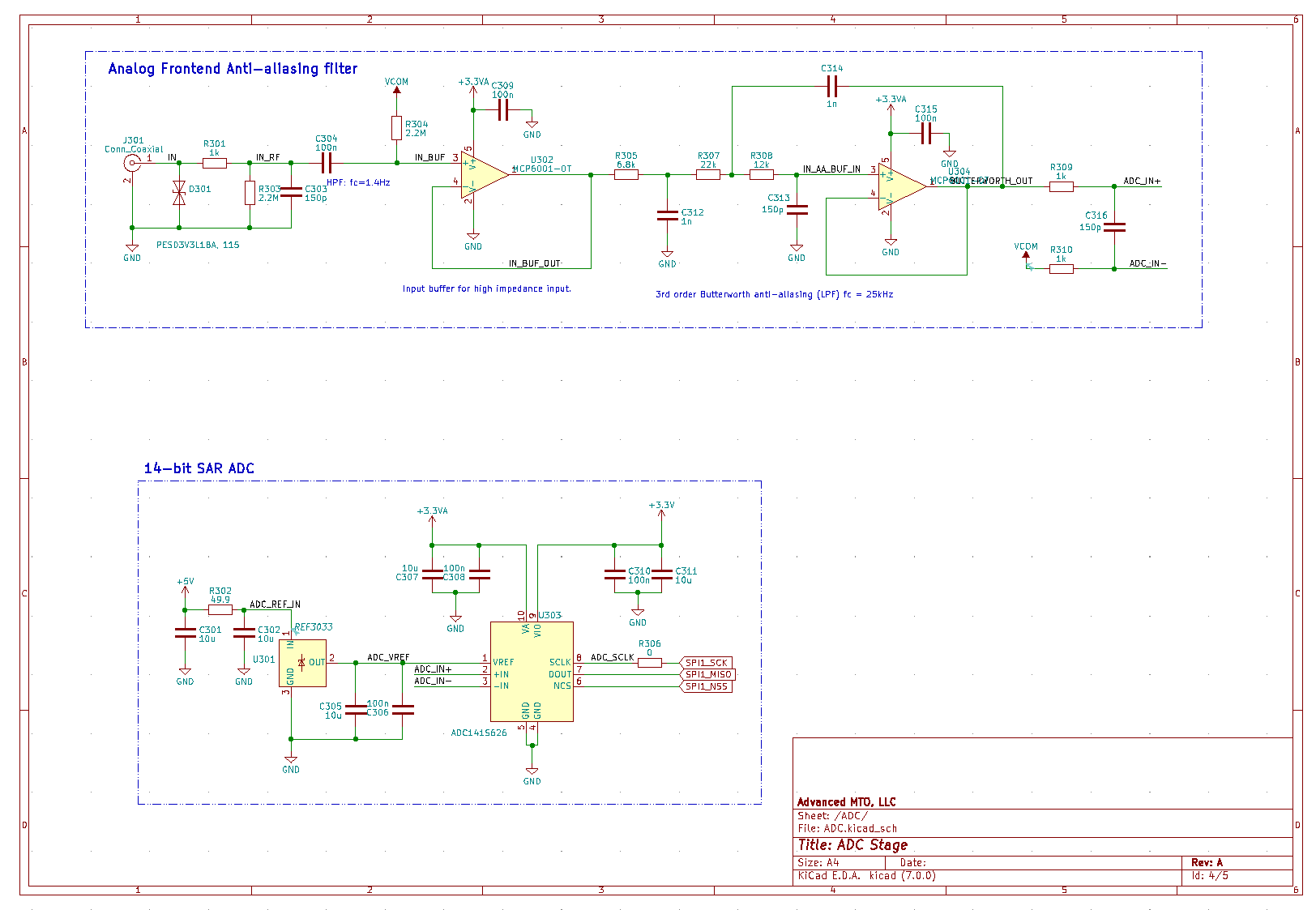
Task: Select coupling capacitor C304 100n
Action: (x=327, y=163)
